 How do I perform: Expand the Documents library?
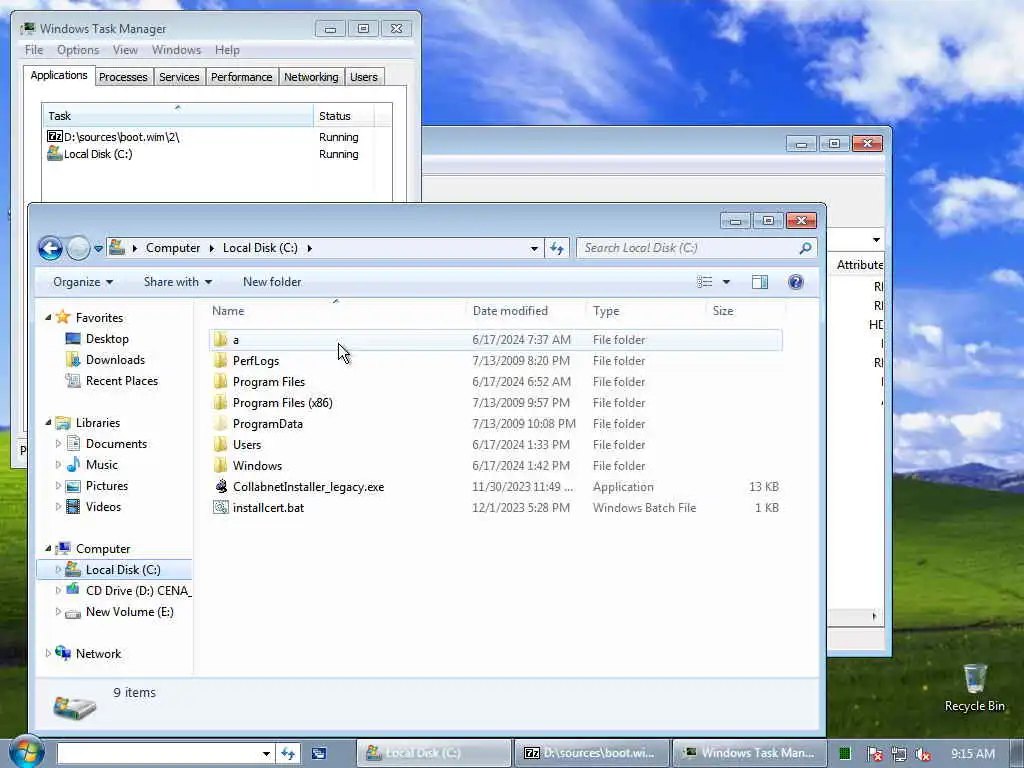click(x=58, y=444)
